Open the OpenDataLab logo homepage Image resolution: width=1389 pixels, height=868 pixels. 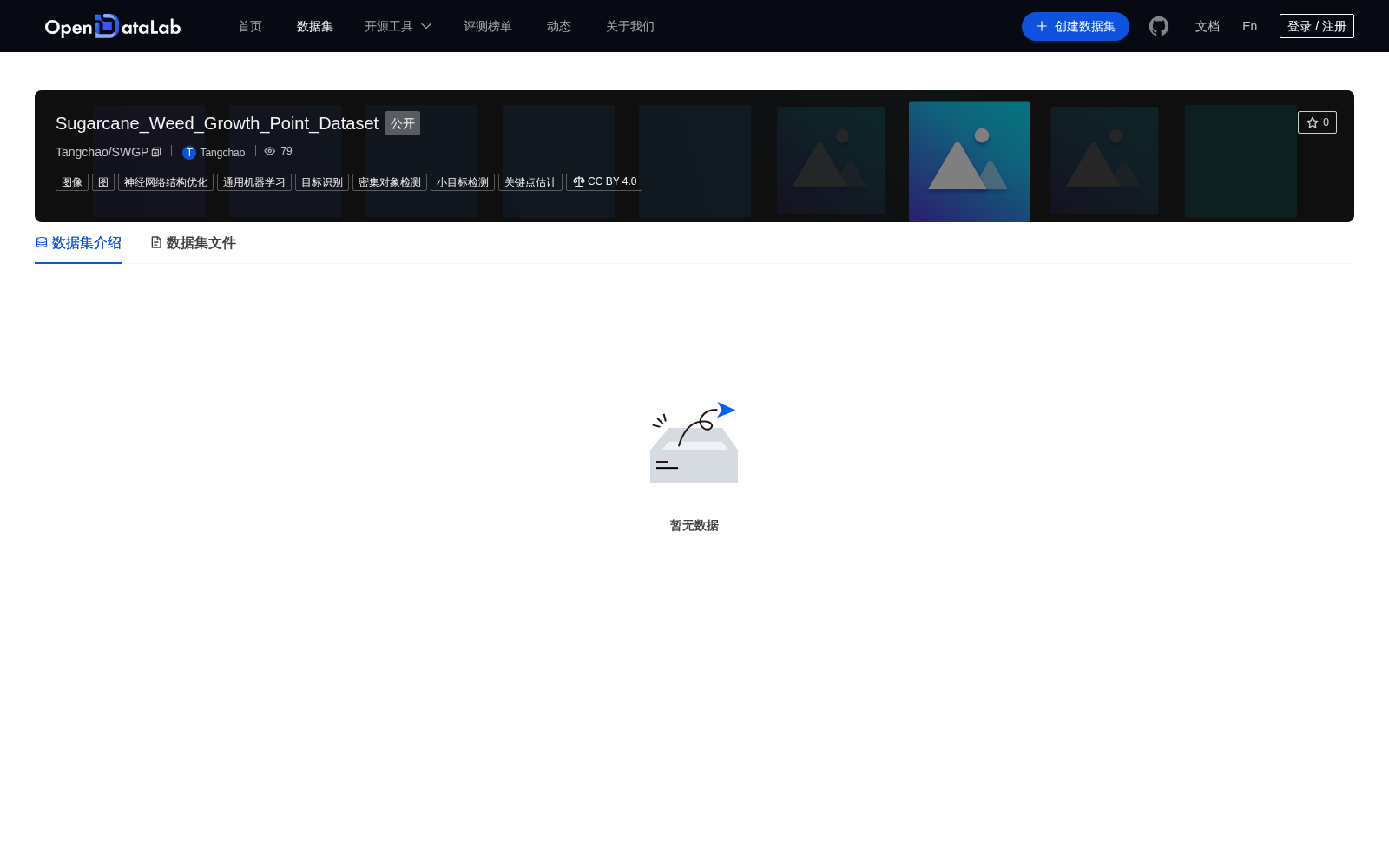click(113, 26)
